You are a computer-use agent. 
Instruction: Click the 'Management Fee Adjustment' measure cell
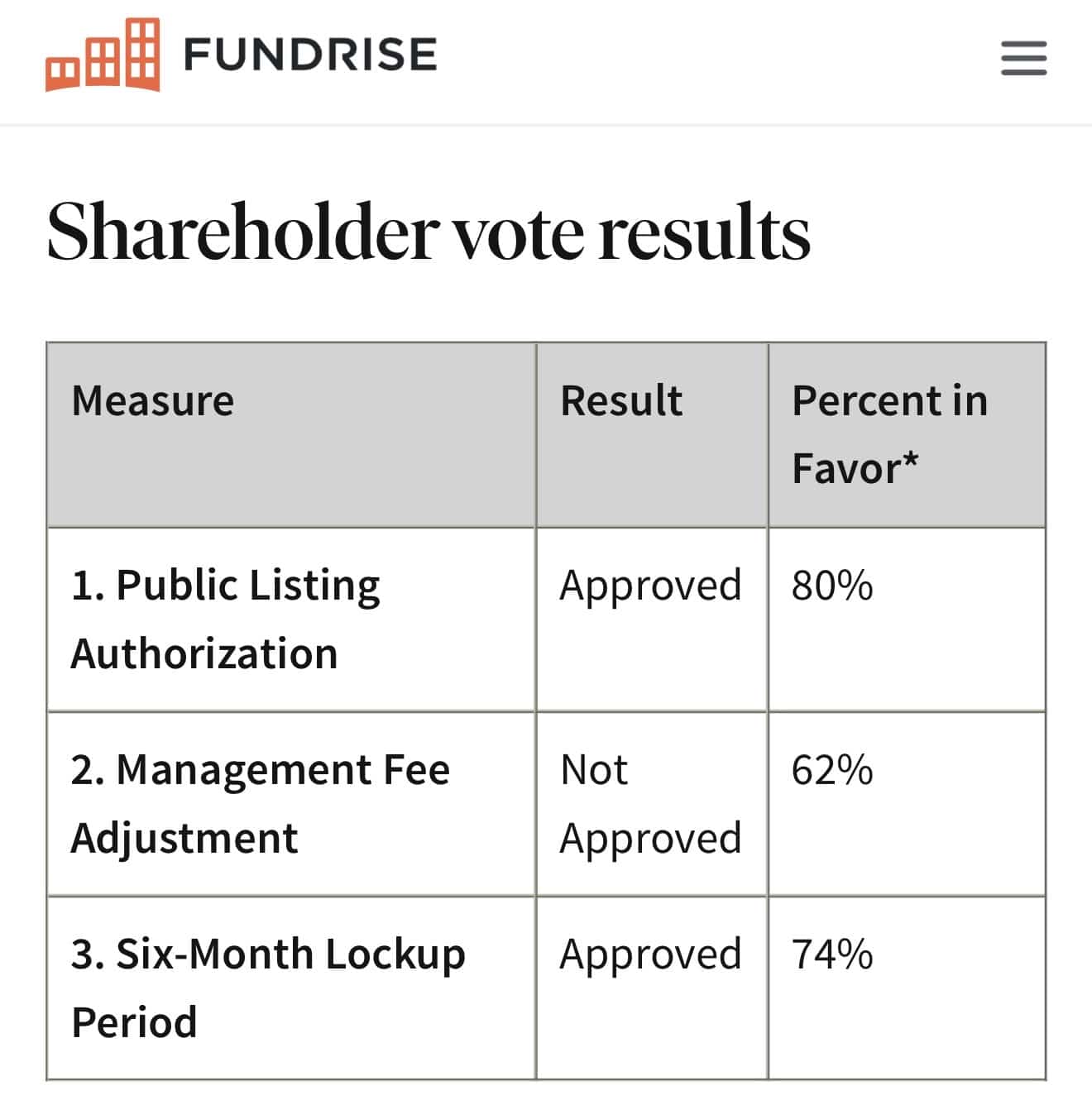coord(261,802)
